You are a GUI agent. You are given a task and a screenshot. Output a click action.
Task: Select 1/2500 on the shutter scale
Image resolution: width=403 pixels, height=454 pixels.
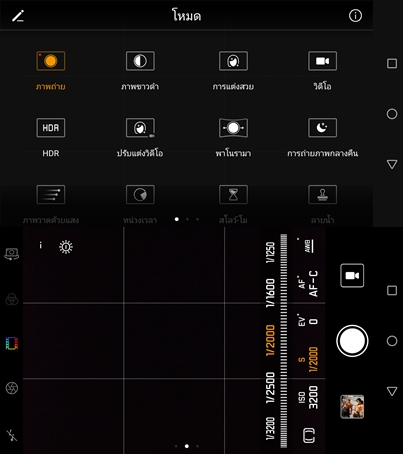pos(271,388)
